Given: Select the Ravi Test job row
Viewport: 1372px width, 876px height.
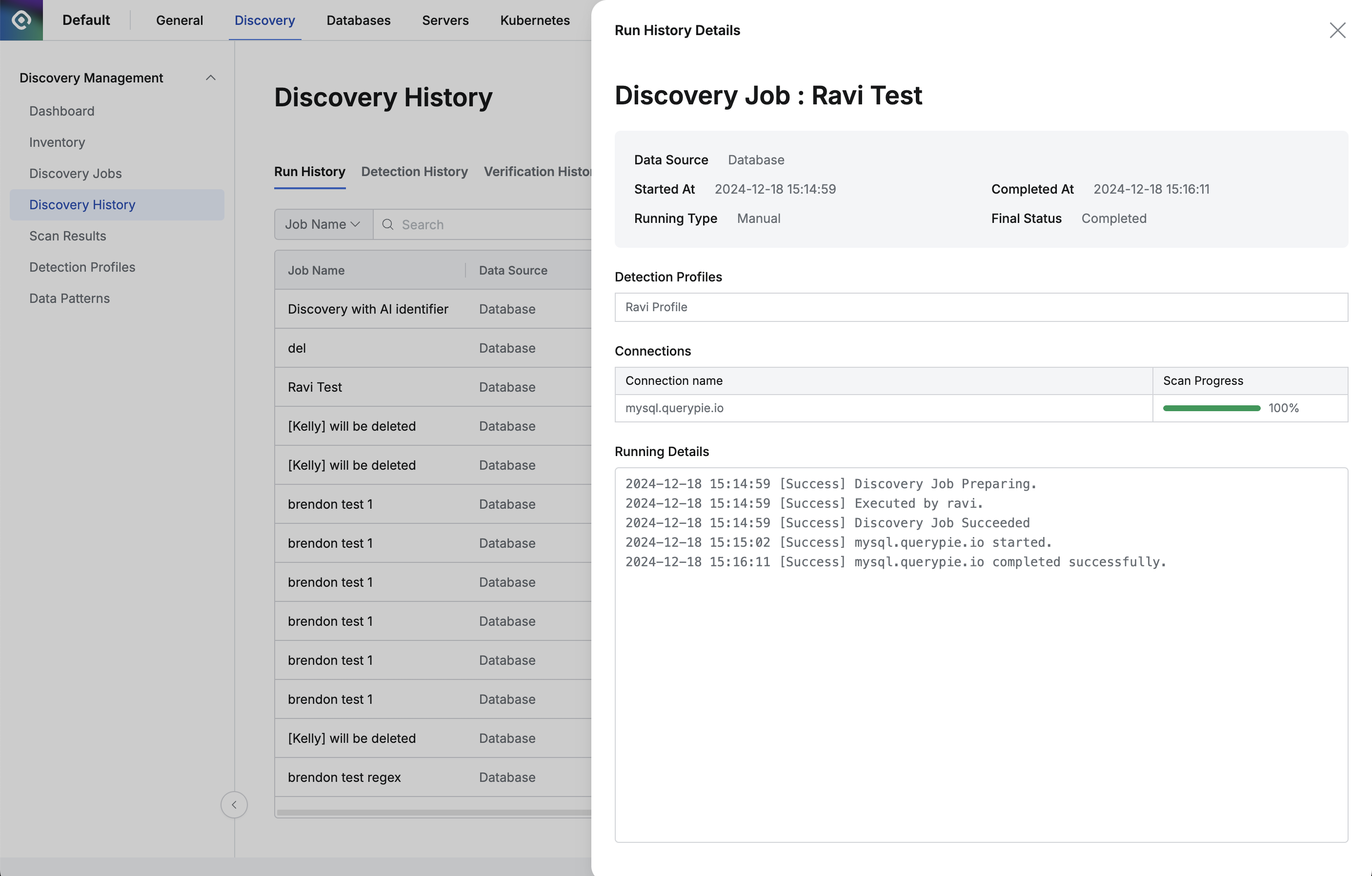Looking at the screenshot, I should click(x=315, y=387).
